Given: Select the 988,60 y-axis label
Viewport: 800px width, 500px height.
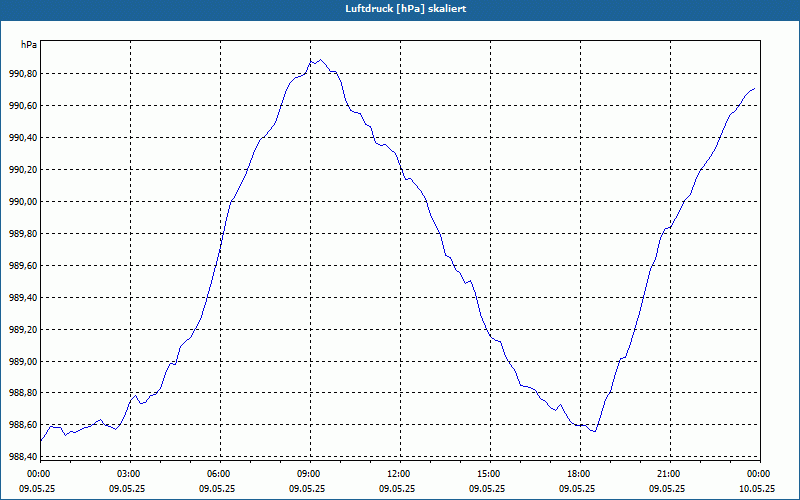Looking at the screenshot, I should pyautogui.click(x=23, y=425).
